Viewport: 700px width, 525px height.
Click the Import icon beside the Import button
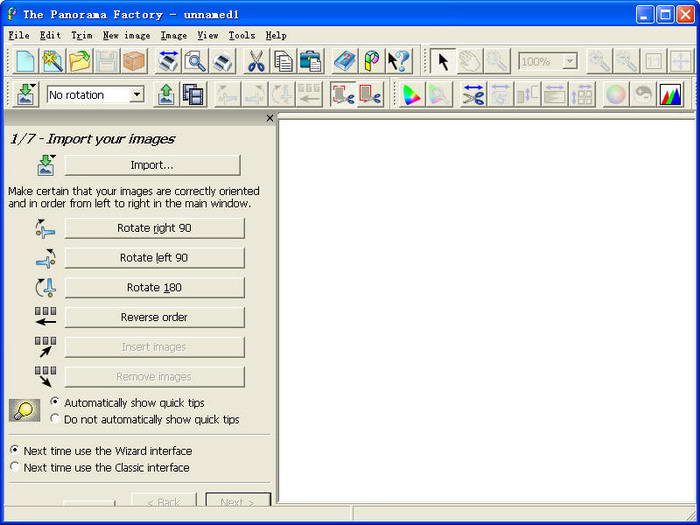pos(46,165)
